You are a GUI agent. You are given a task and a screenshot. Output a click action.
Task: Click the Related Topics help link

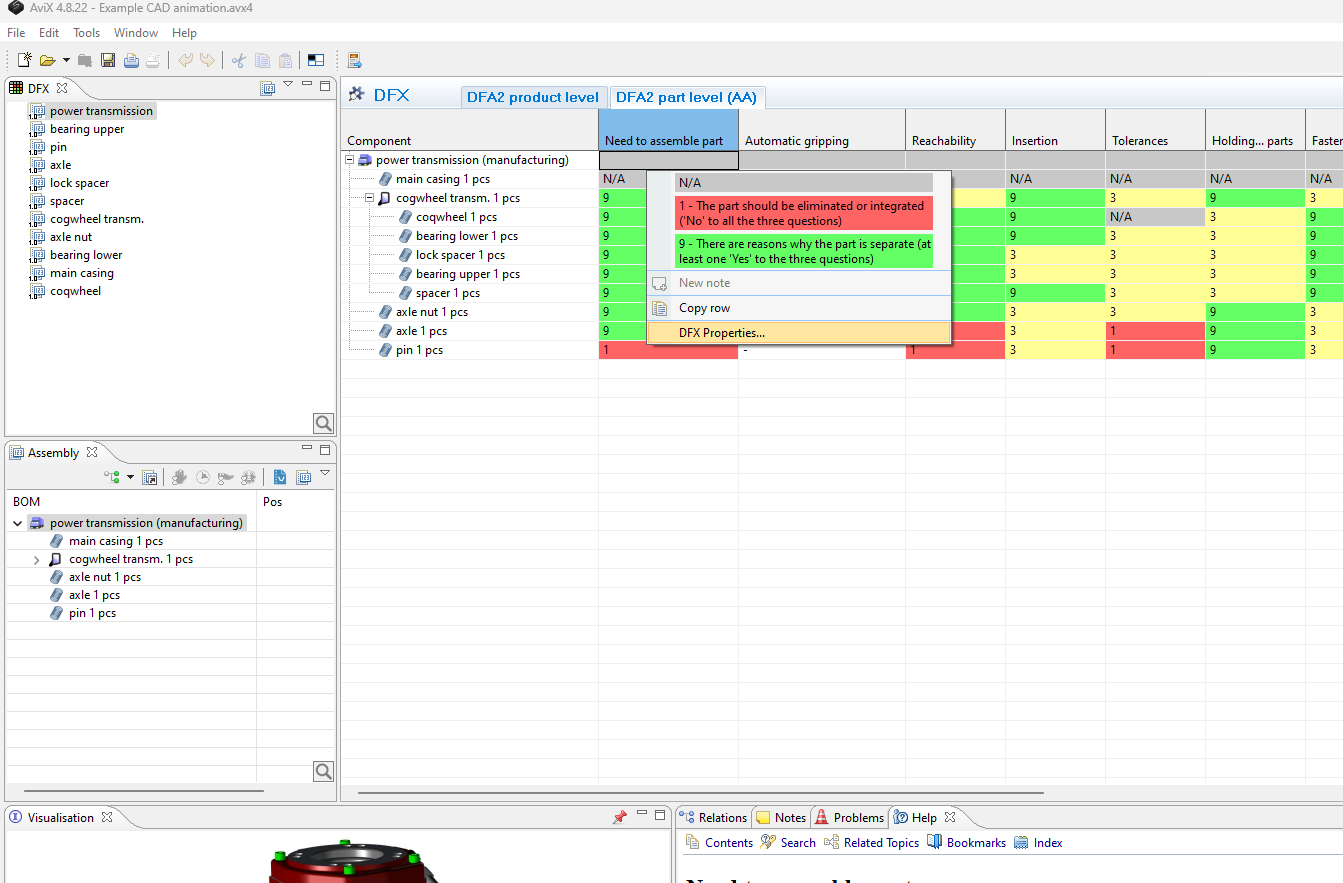pos(880,843)
